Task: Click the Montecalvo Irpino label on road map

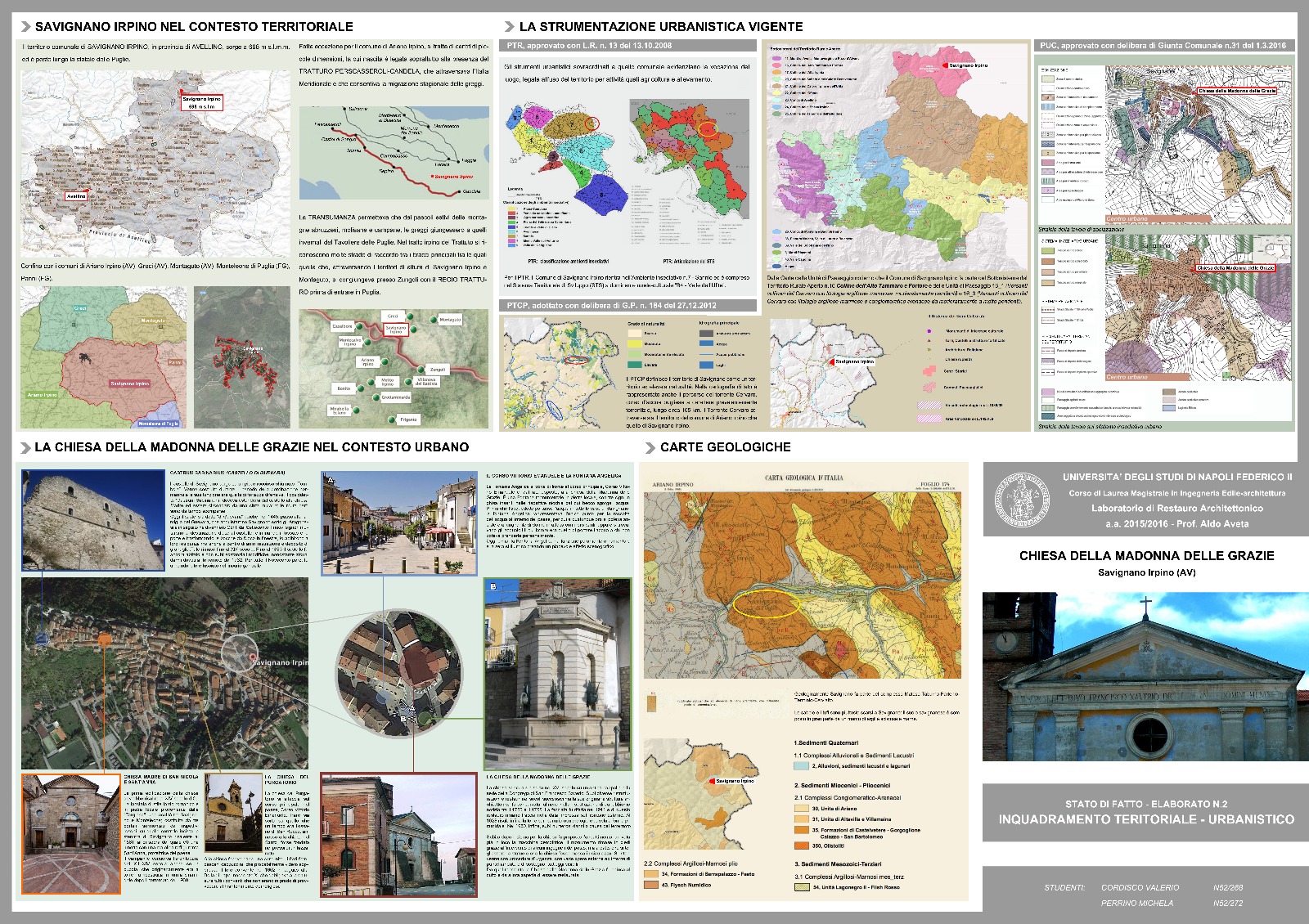Action: click(x=350, y=342)
